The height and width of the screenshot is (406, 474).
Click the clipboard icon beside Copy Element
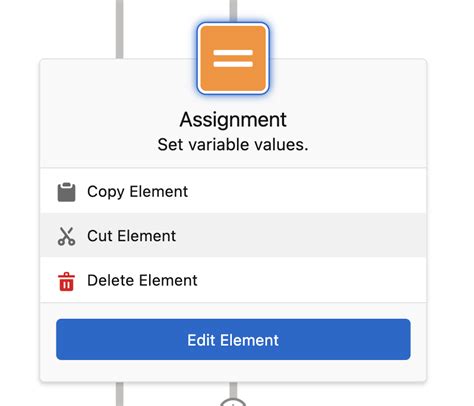point(66,192)
